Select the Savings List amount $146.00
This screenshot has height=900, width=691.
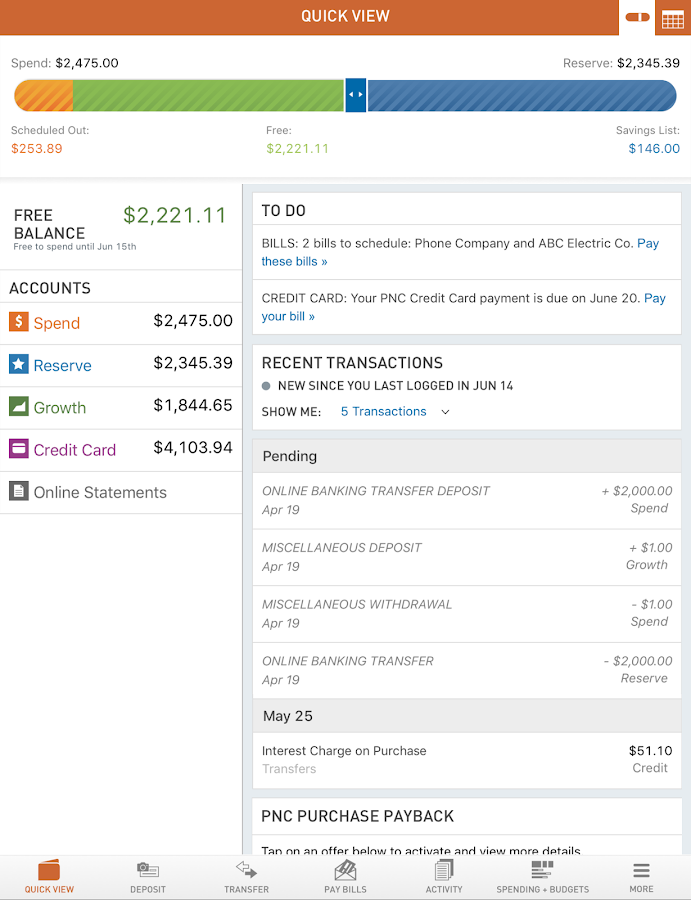point(654,149)
